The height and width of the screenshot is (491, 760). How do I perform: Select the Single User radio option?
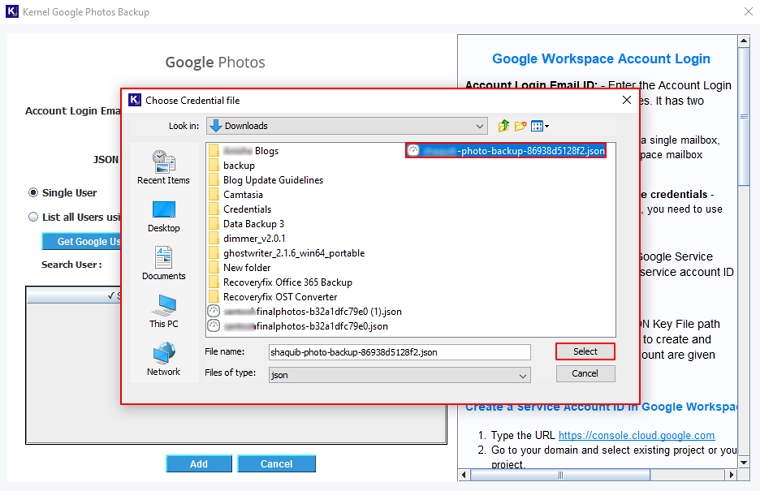[34, 192]
